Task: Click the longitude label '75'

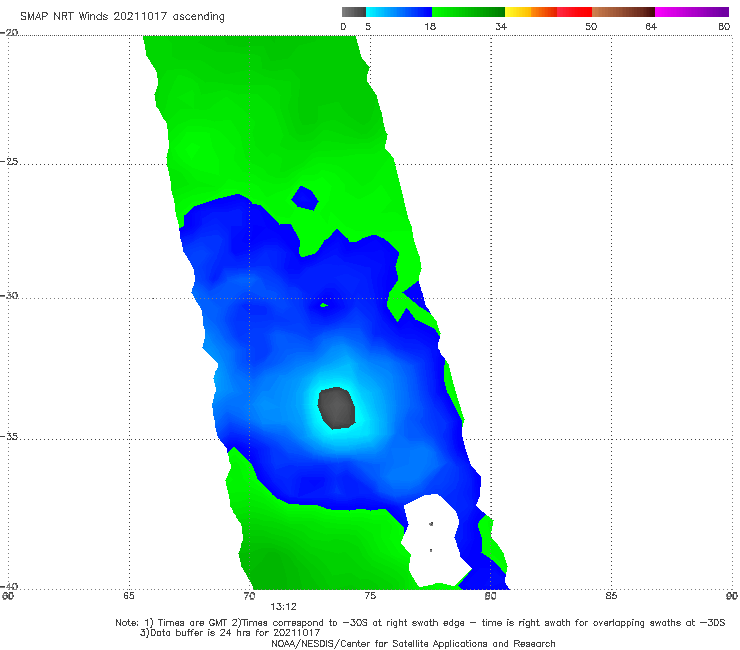Action: tap(370, 596)
